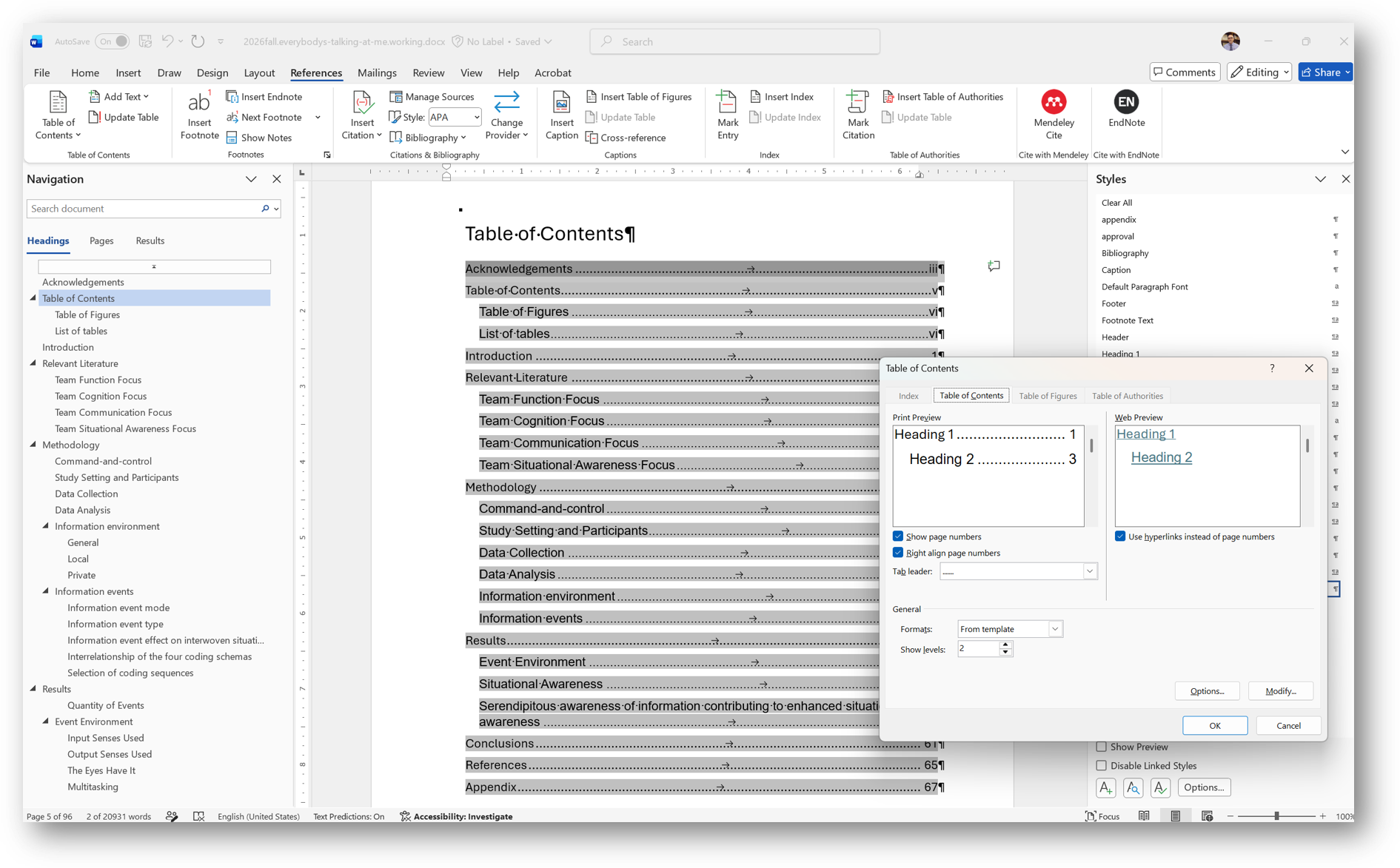Click Insert Index
This screenshot has height=868, width=1400.
pos(782,96)
